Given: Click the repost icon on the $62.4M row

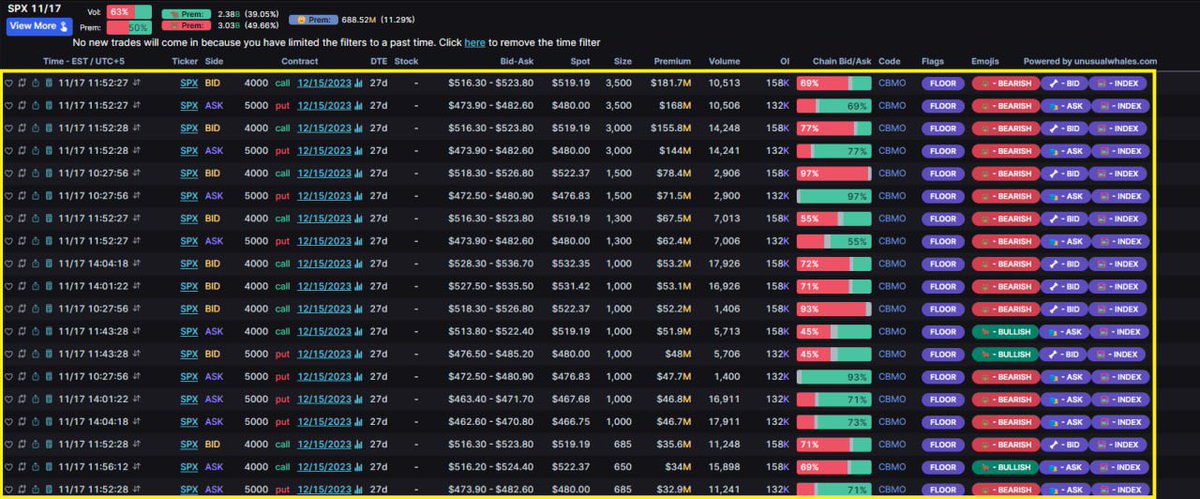Looking at the screenshot, I should click(x=22, y=241).
